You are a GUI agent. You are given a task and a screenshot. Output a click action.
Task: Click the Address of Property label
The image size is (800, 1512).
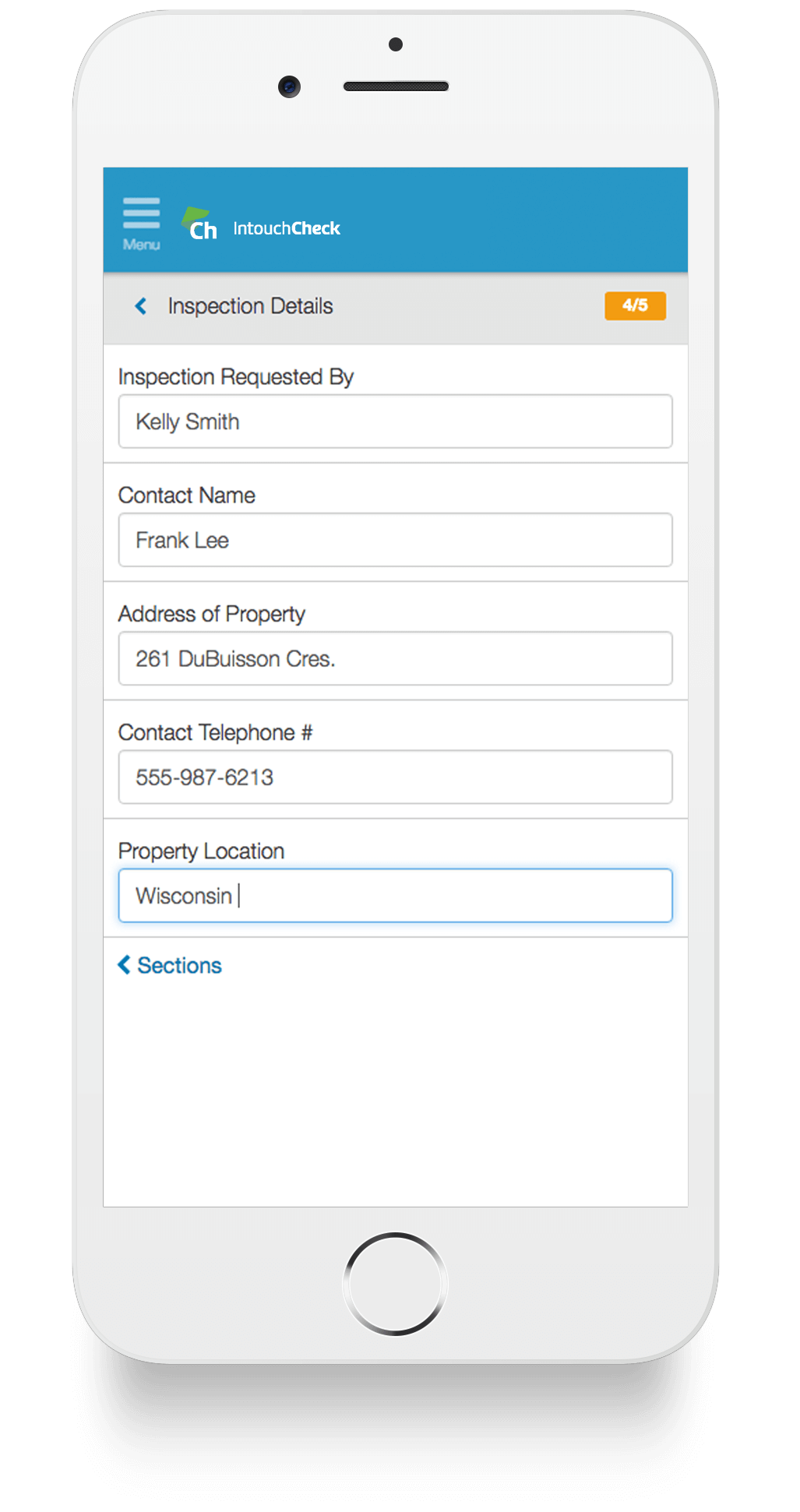tap(211, 614)
